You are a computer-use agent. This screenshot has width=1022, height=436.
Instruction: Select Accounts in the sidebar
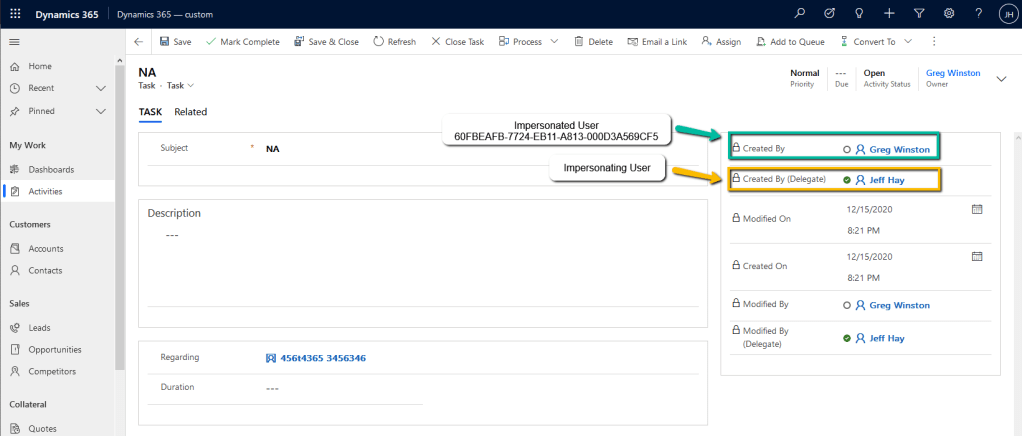45,248
